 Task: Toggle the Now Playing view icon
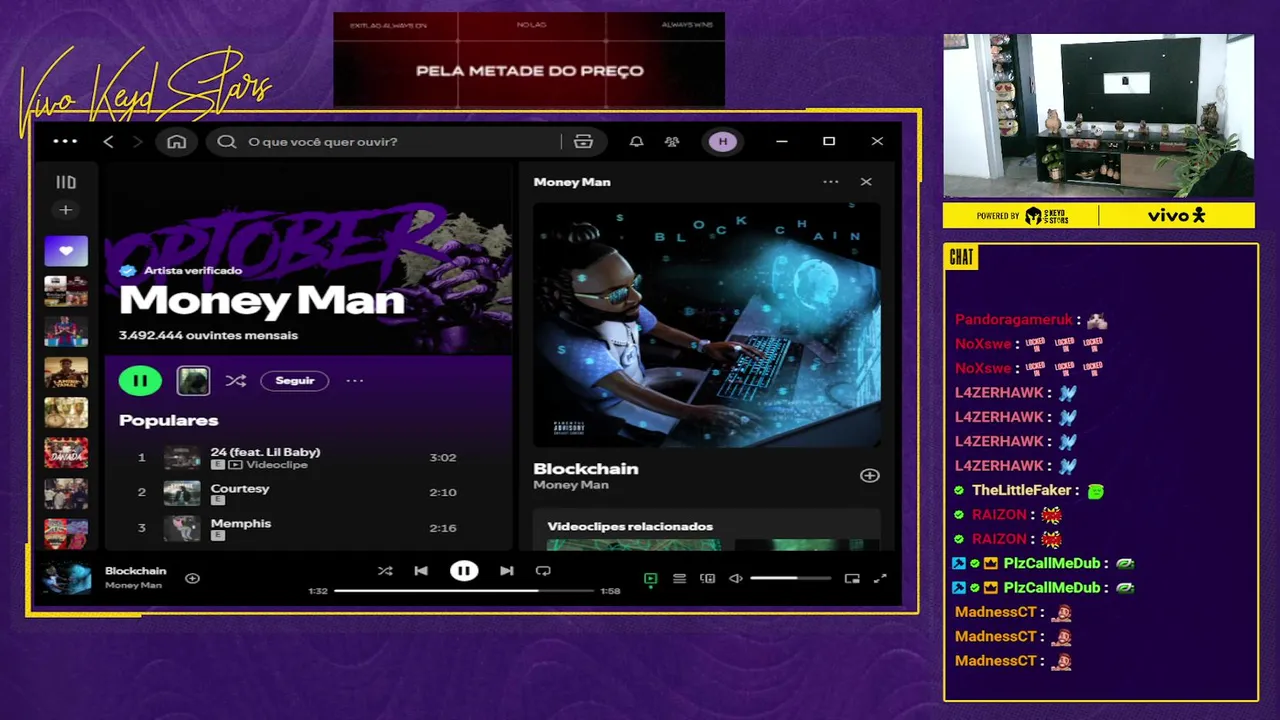click(x=651, y=578)
